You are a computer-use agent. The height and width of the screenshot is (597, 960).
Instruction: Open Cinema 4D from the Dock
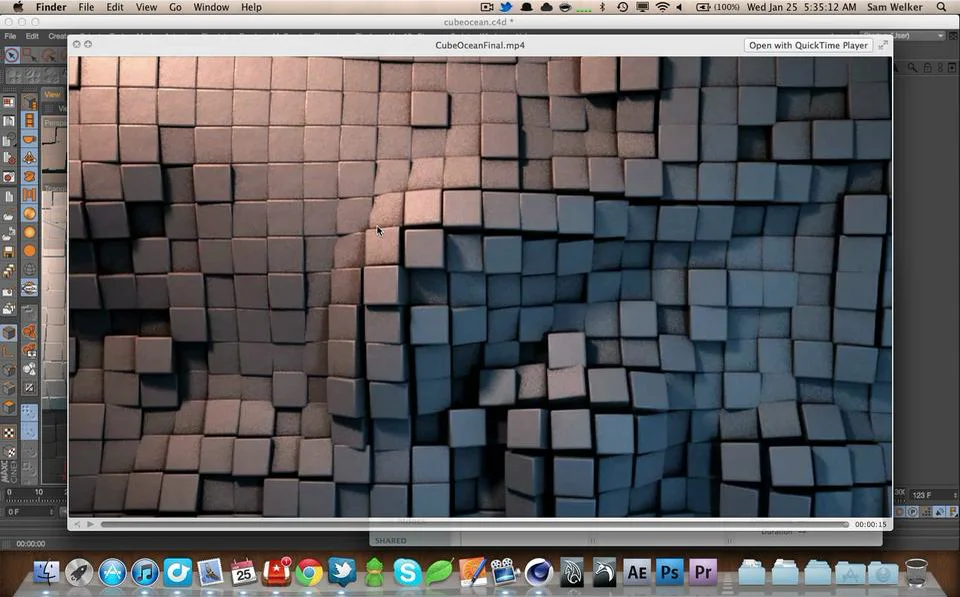pos(539,573)
